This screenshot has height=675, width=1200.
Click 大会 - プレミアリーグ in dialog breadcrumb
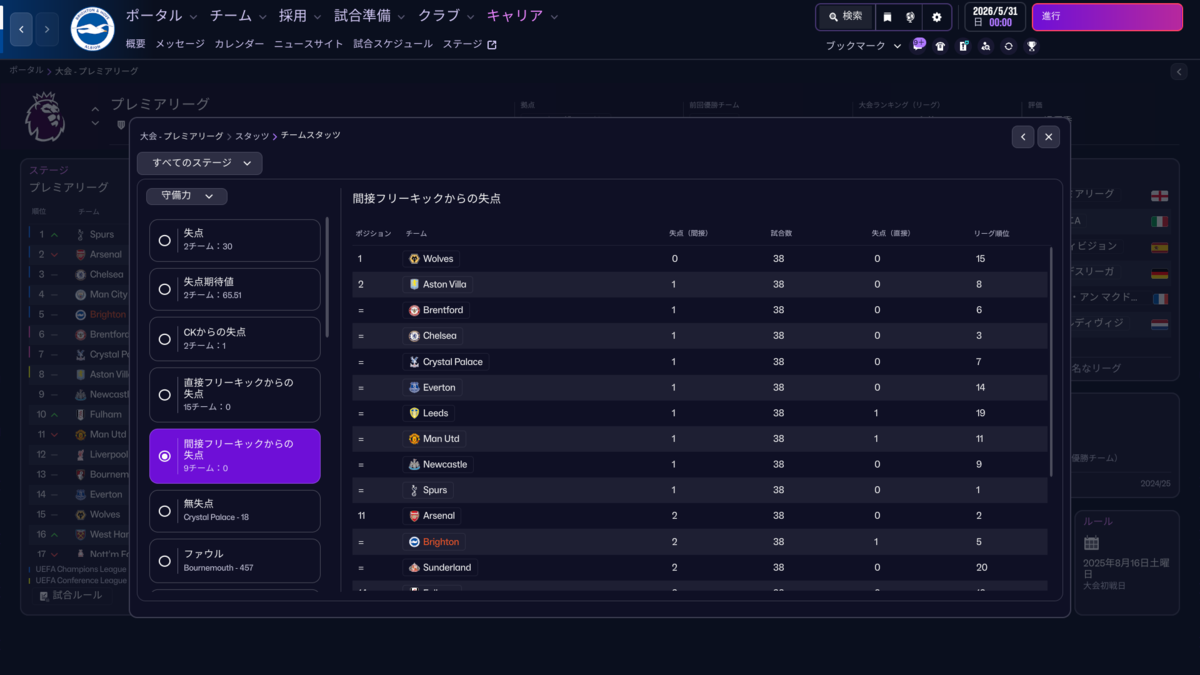pyautogui.click(x=182, y=135)
